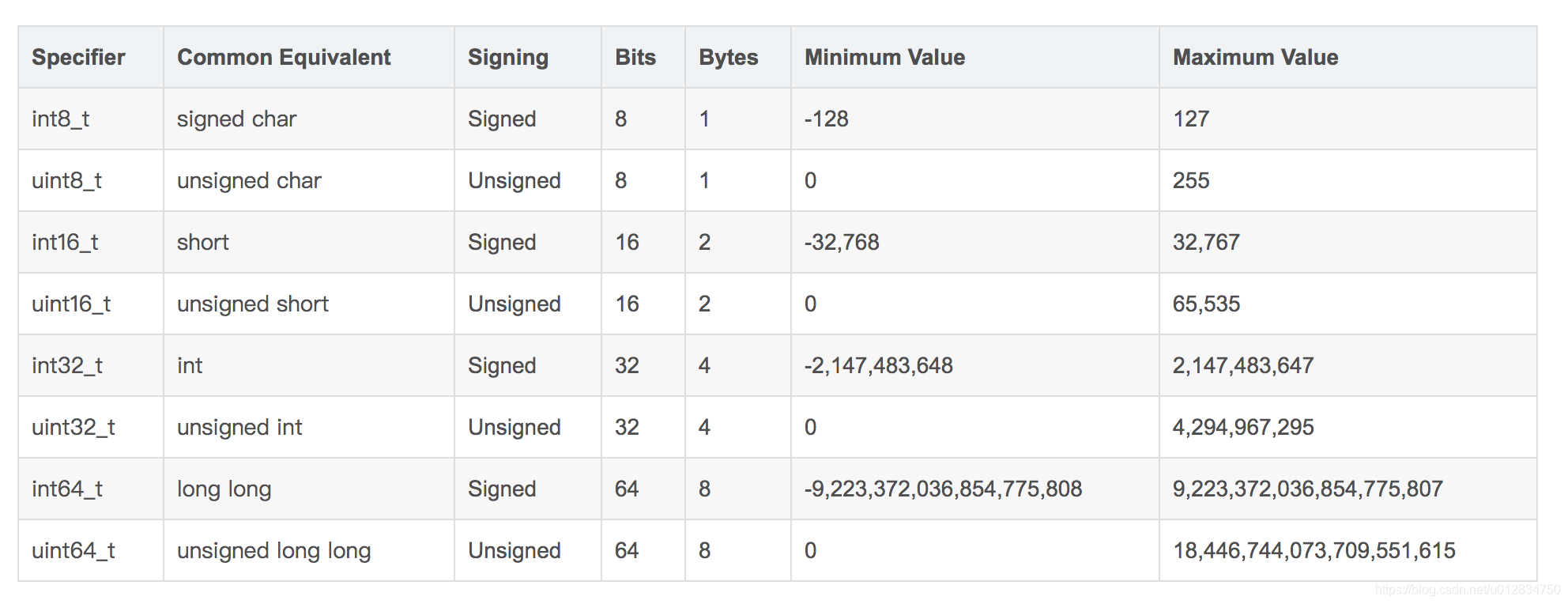The width and height of the screenshot is (1568, 604).
Task: Click minimum value 0 in uint32_t row
Action: 810,427
